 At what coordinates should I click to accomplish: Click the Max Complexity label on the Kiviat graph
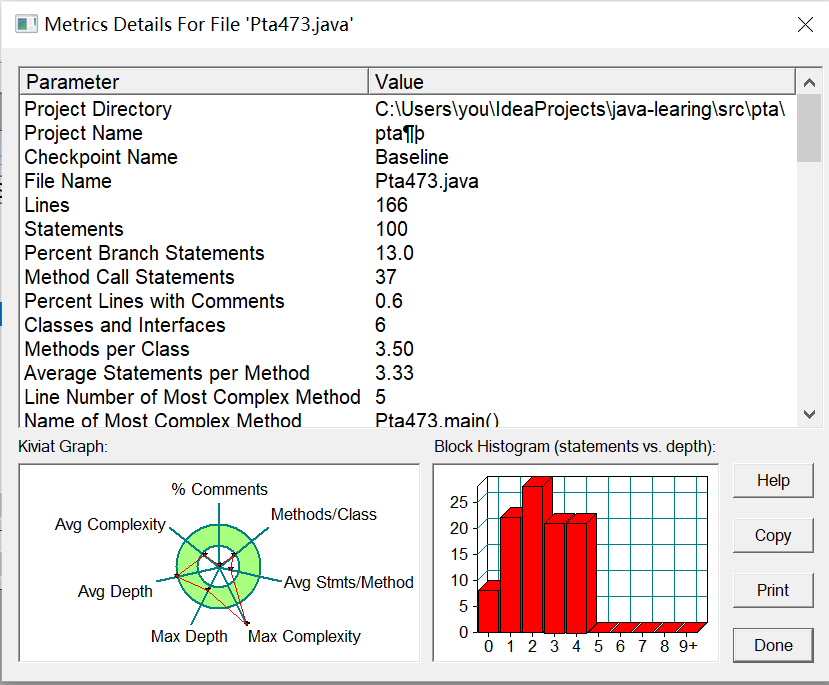pyautogui.click(x=304, y=636)
